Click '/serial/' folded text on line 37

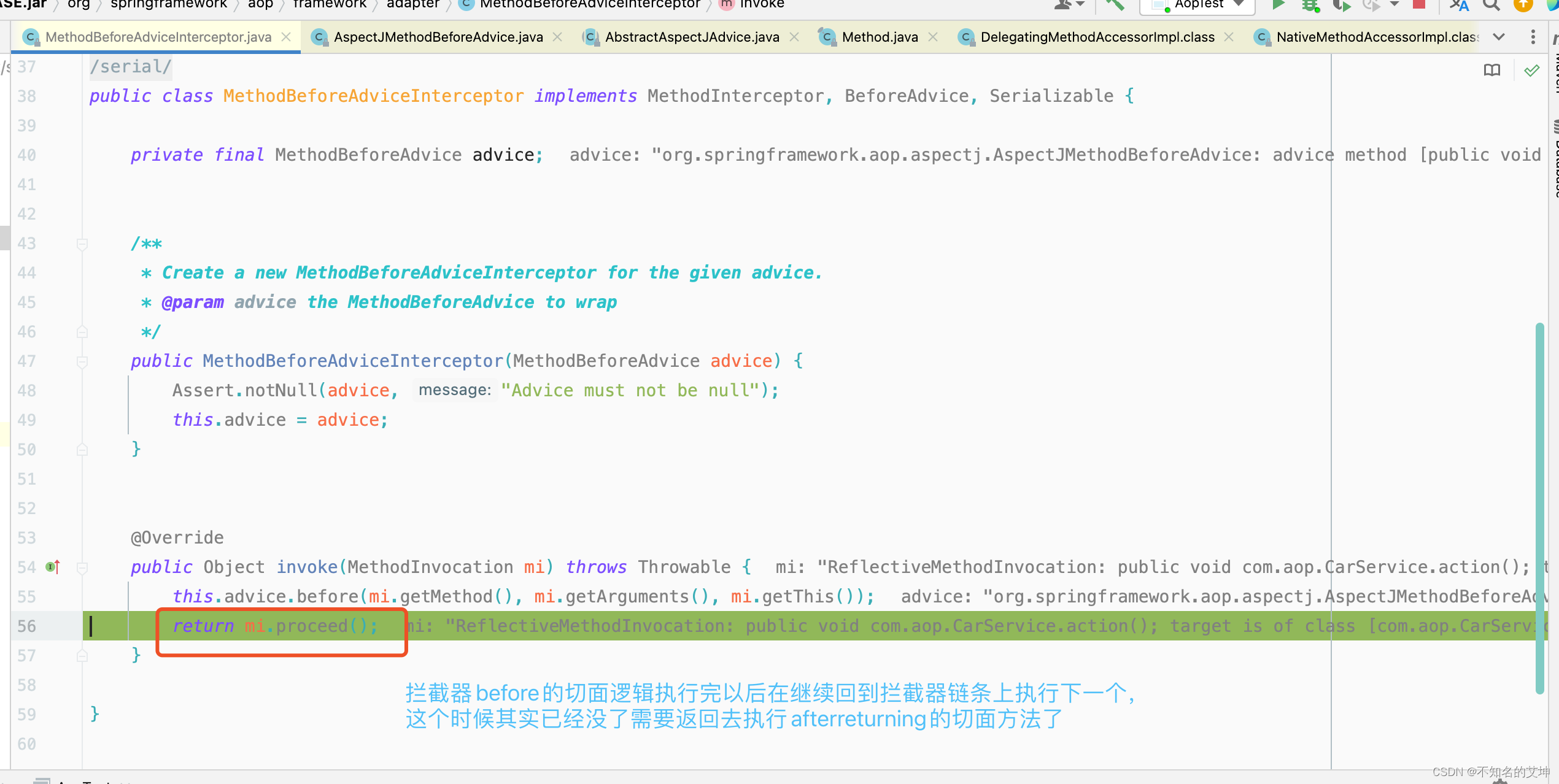point(130,66)
